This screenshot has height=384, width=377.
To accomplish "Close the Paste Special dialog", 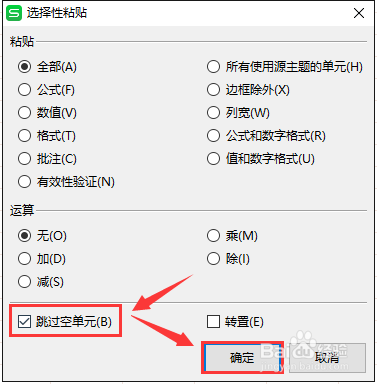I will click(359, 13).
